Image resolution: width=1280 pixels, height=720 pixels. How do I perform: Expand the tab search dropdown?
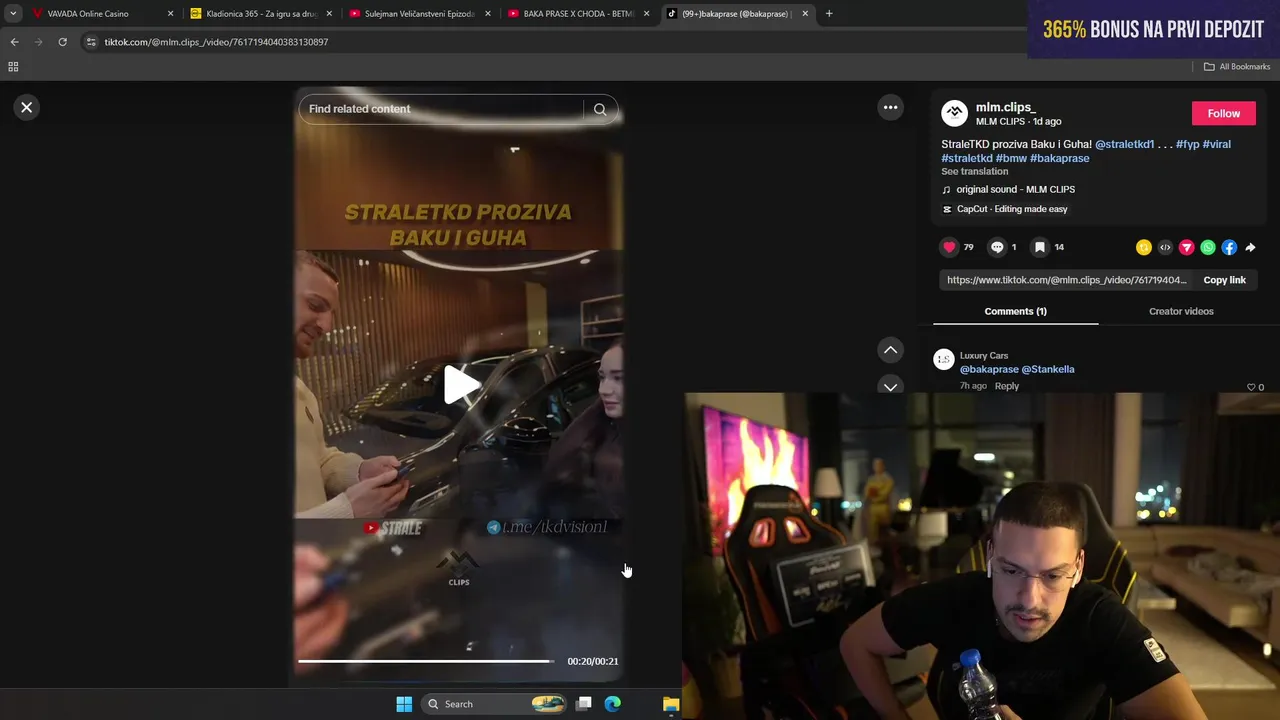pyautogui.click(x=13, y=14)
